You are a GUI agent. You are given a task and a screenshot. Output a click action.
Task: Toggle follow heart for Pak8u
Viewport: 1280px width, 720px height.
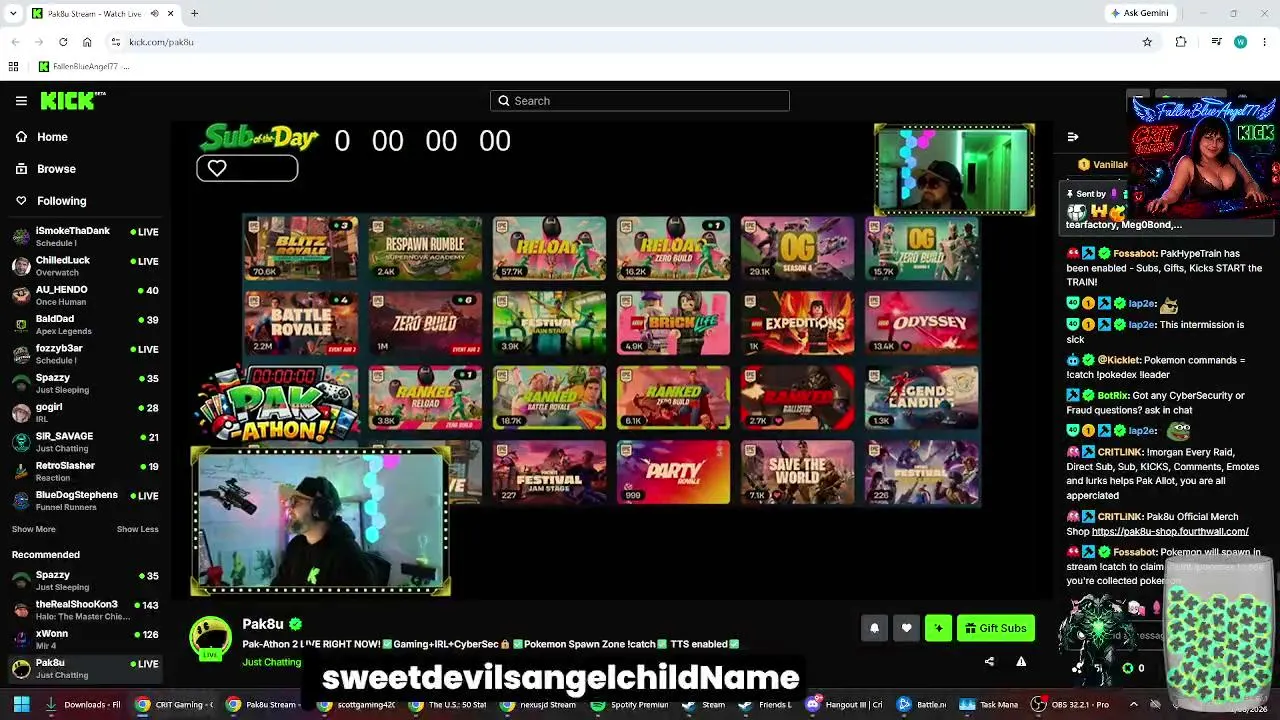(906, 628)
